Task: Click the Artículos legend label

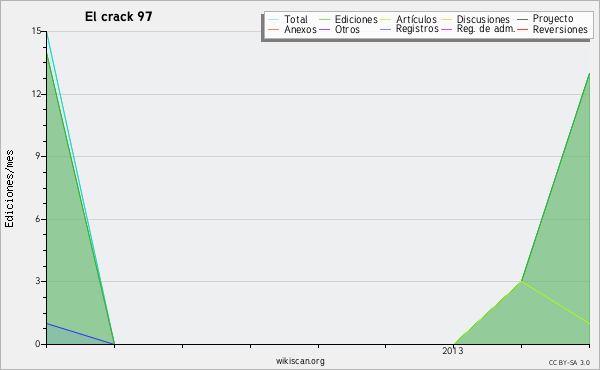Action: (416, 19)
